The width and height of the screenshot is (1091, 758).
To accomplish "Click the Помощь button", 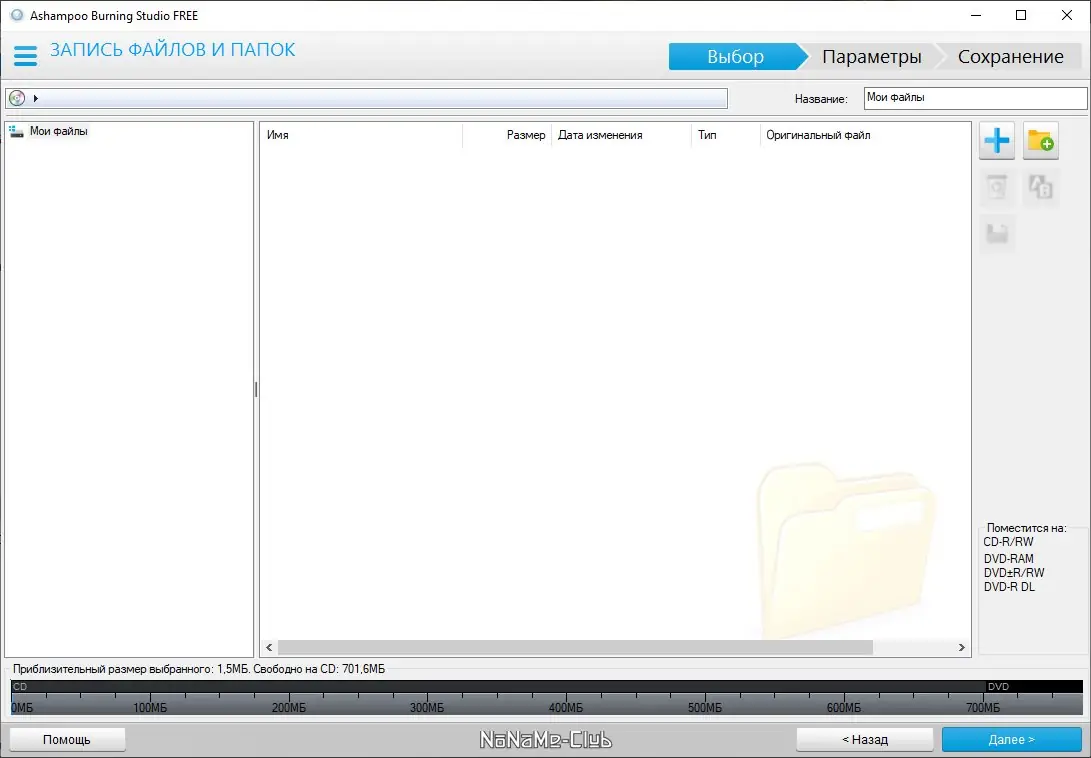I will click(67, 739).
